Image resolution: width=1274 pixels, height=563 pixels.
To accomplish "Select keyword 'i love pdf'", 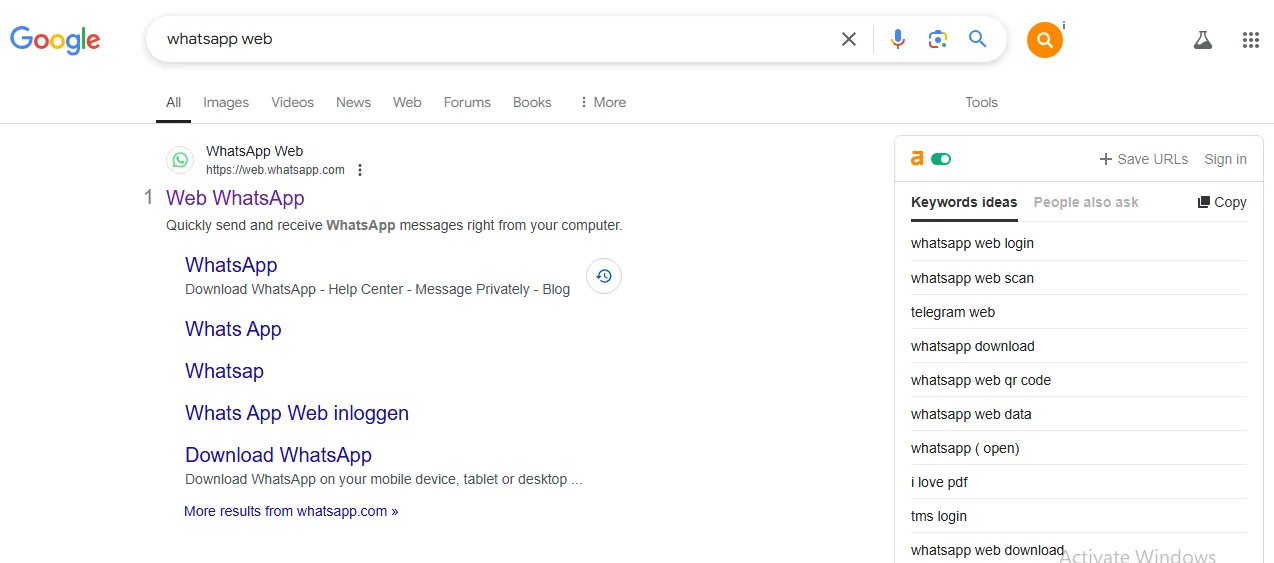I will [939, 482].
